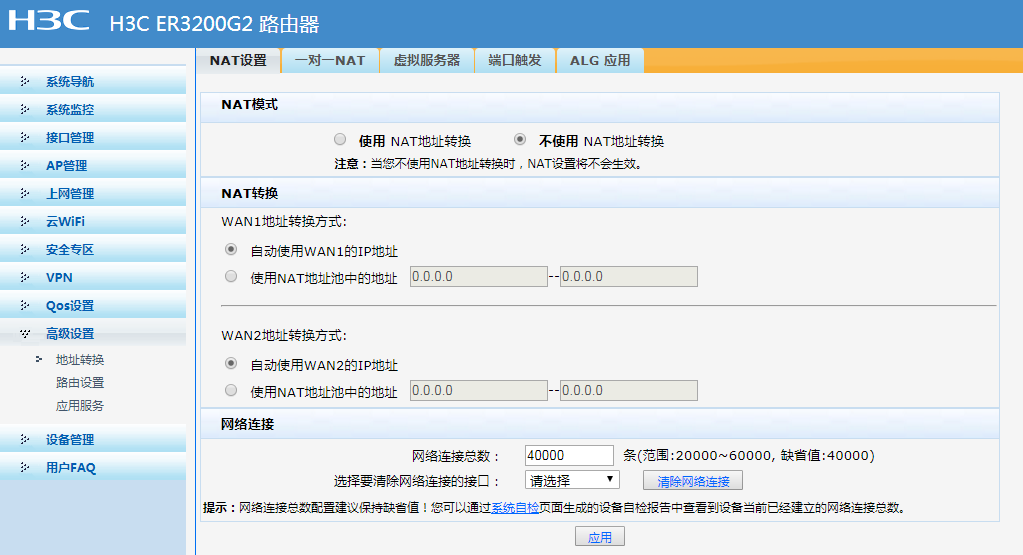Expand the 系统导航 menu section
Screen dimensions: 1023x555
(x=70, y=82)
